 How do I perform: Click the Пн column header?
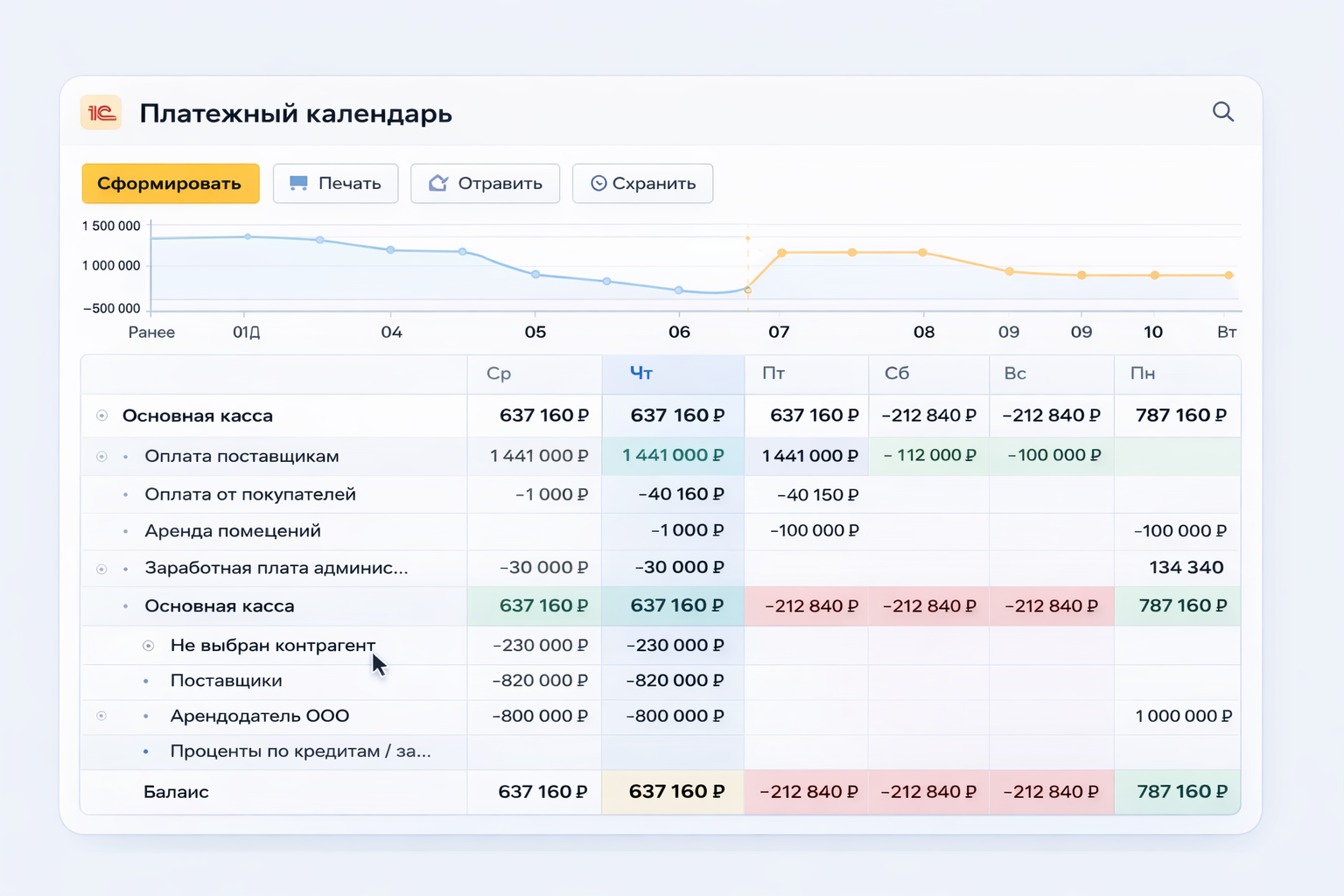click(1143, 374)
